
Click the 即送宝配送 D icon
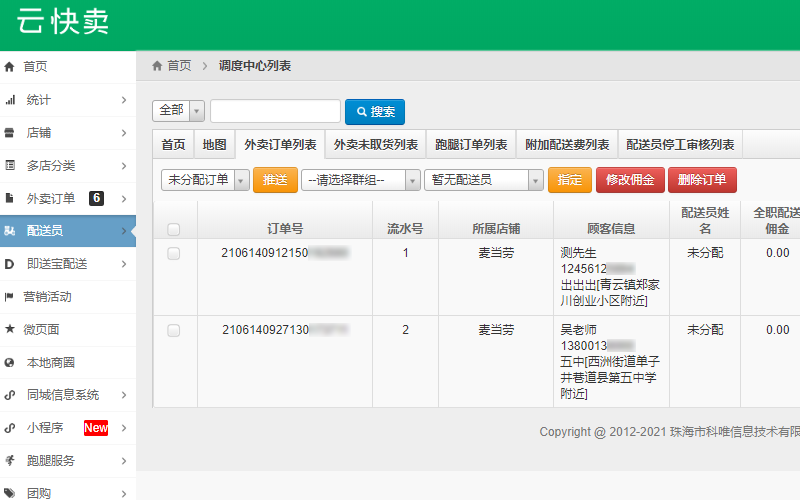(x=9, y=264)
